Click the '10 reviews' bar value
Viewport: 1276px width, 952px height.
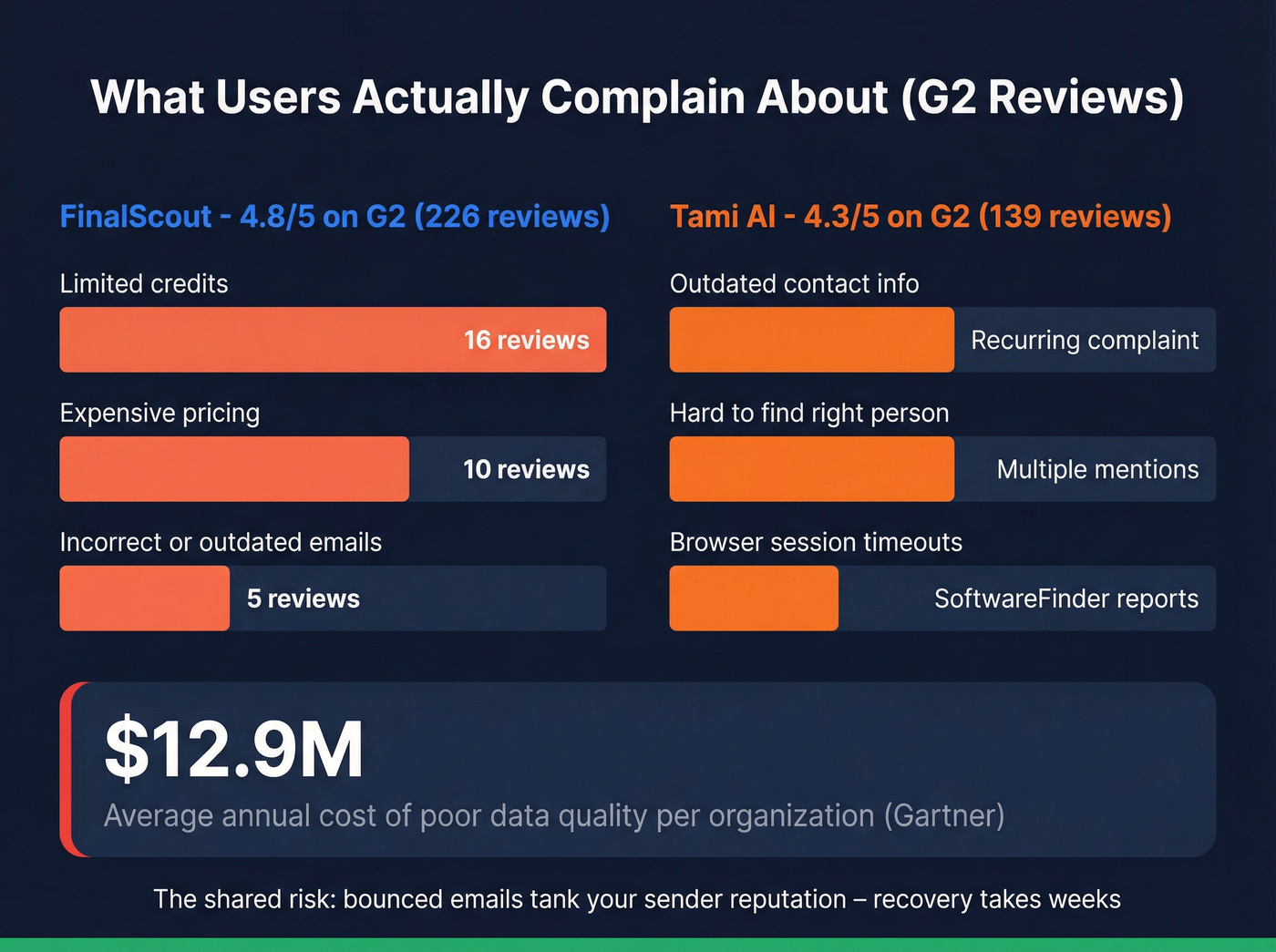click(x=526, y=469)
